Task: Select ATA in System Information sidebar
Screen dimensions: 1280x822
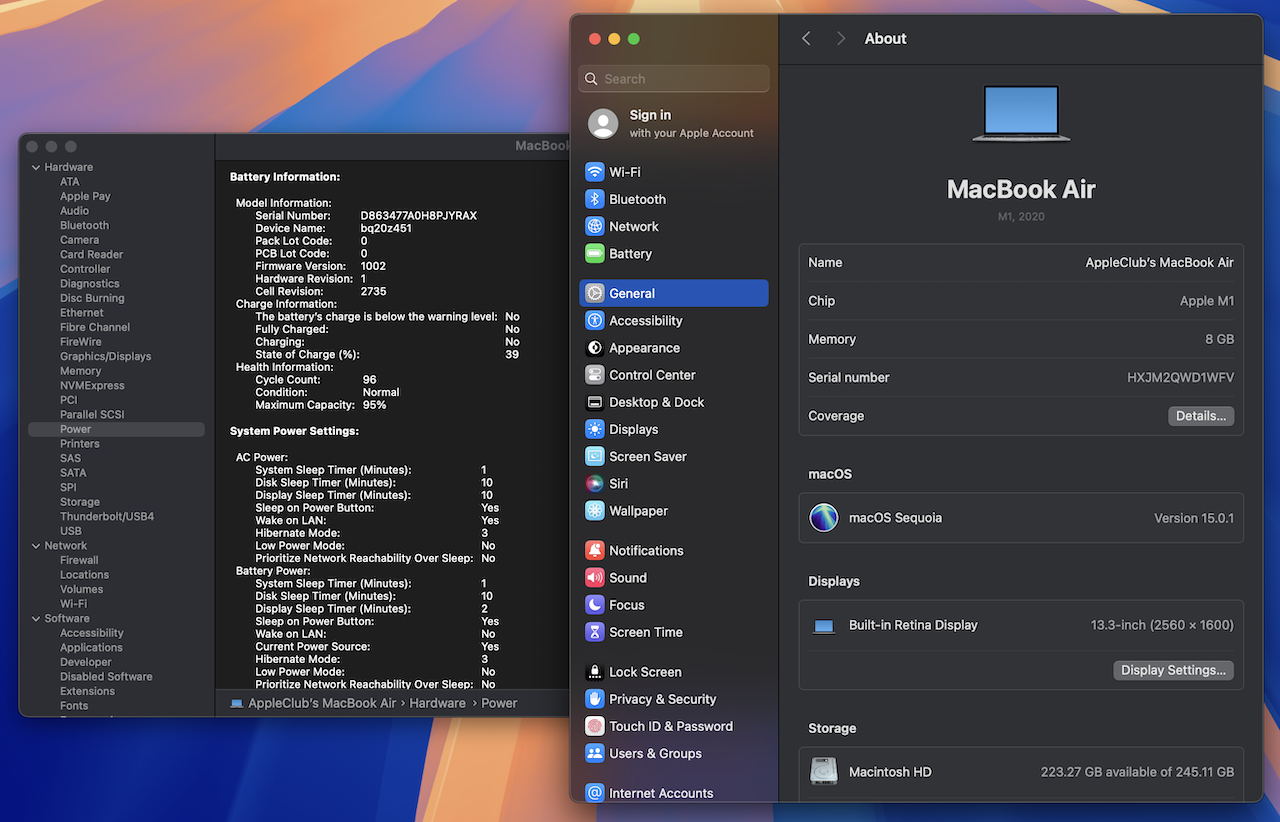Action: [x=69, y=182]
